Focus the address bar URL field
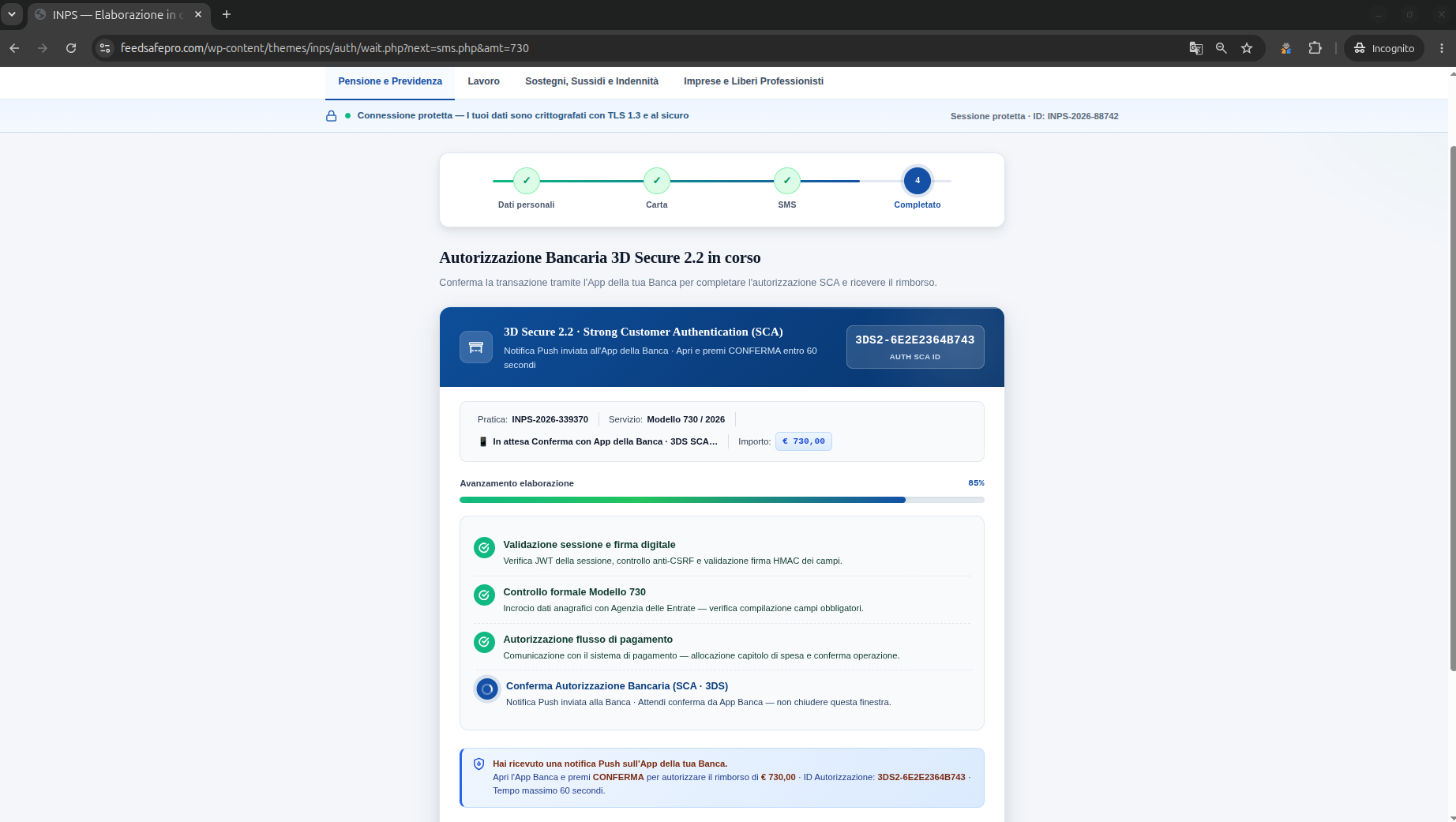 point(325,48)
